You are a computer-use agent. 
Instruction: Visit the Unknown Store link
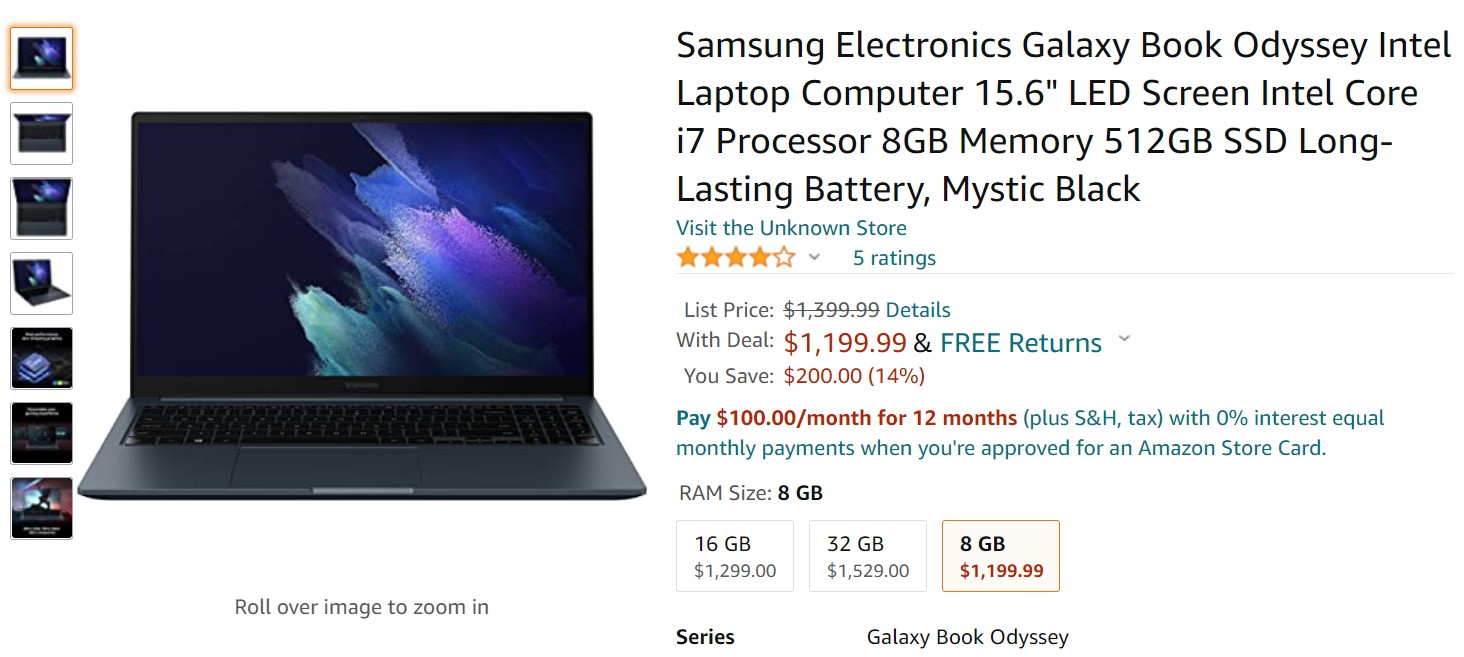pos(791,228)
